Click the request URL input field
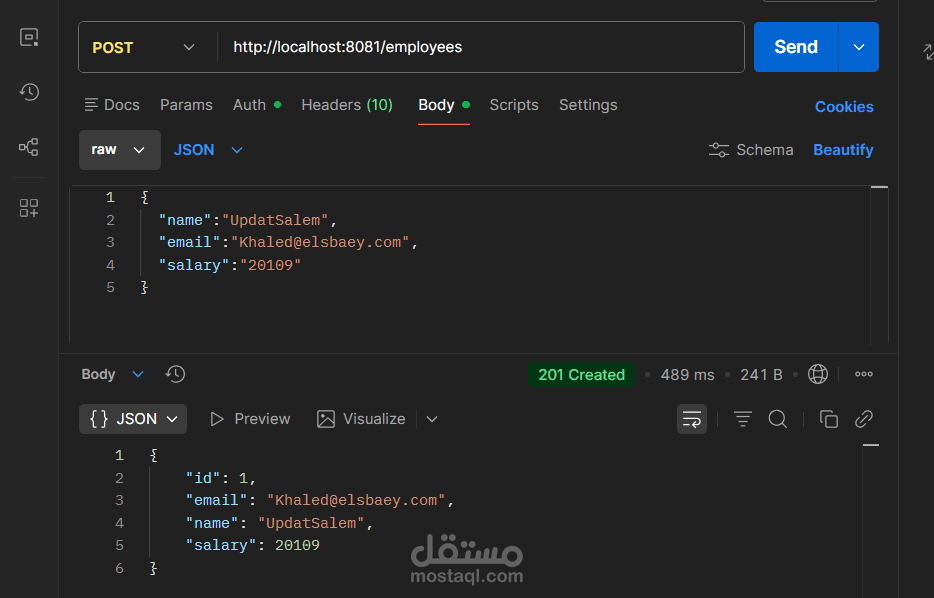 click(x=481, y=47)
